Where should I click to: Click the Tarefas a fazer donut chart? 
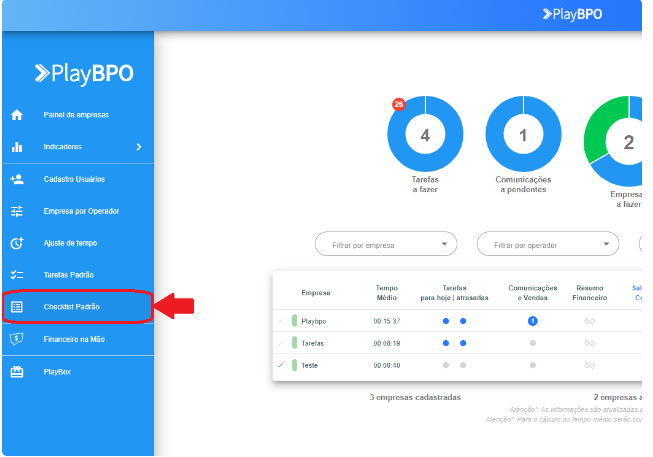point(425,134)
